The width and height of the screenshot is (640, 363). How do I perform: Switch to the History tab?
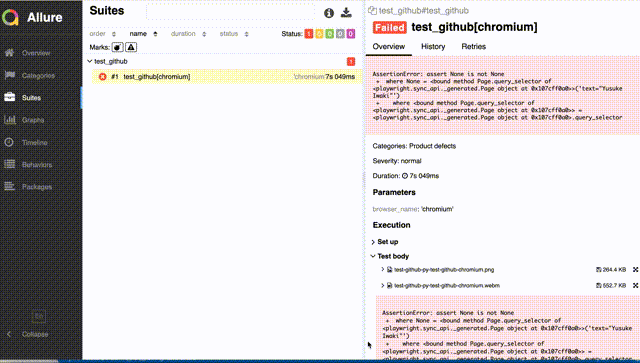pos(433,47)
